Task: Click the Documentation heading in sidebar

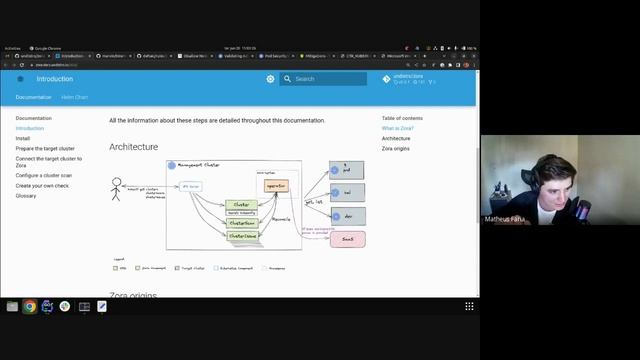Action: click(x=33, y=118)
